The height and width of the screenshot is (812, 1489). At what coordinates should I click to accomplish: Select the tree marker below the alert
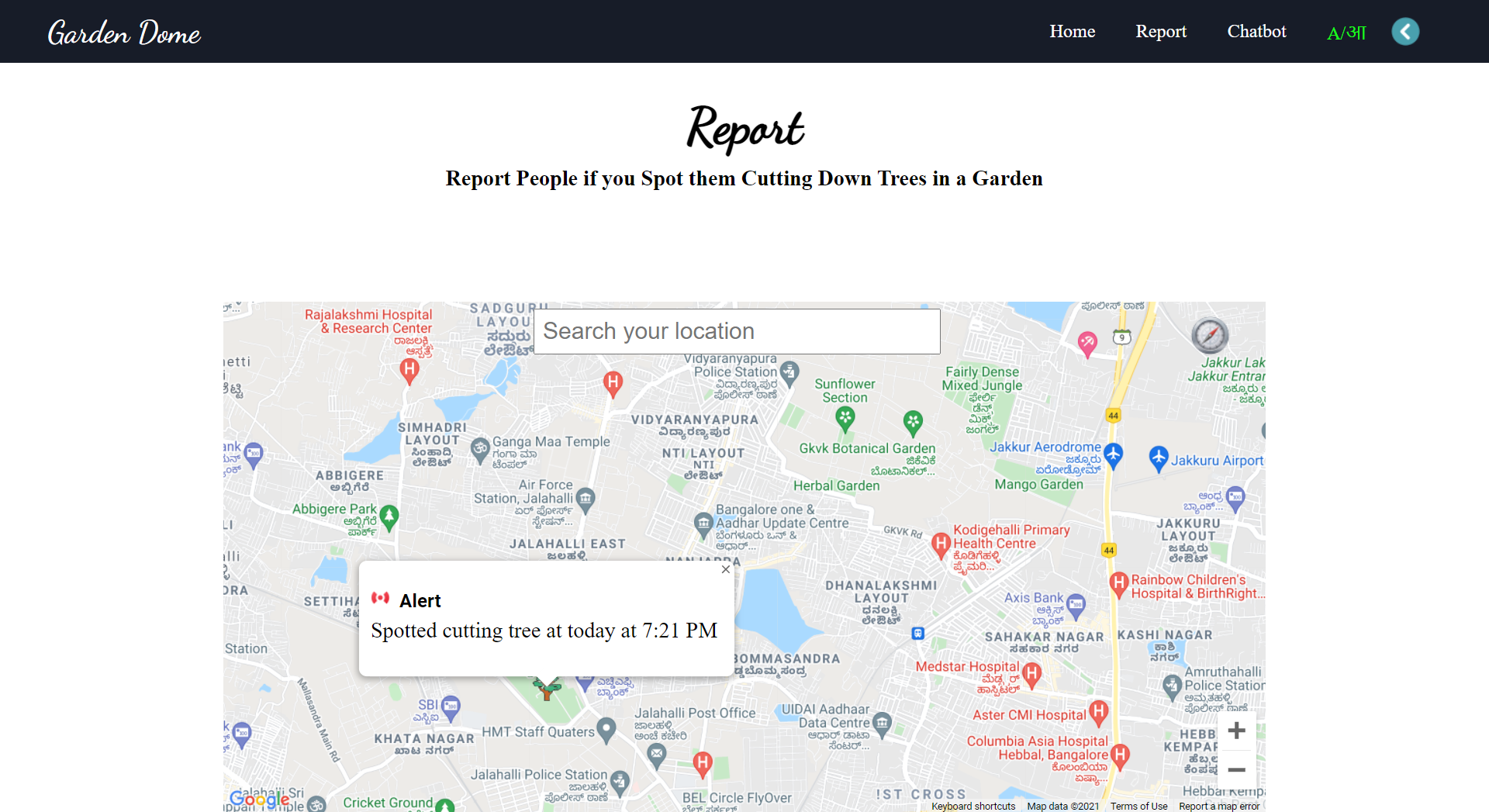[547, 687]
